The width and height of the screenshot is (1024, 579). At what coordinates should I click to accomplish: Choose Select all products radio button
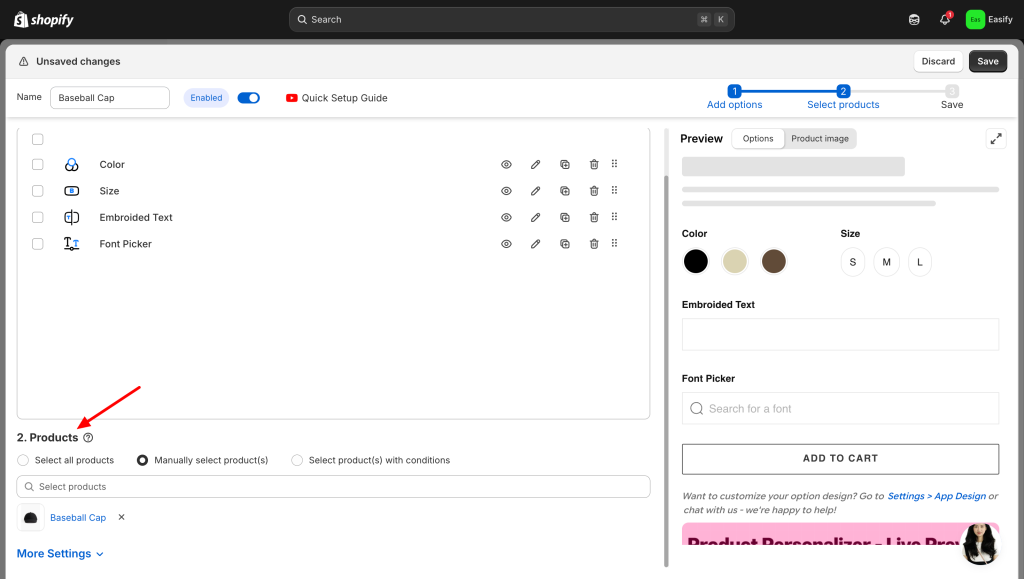tap(23, 460)
